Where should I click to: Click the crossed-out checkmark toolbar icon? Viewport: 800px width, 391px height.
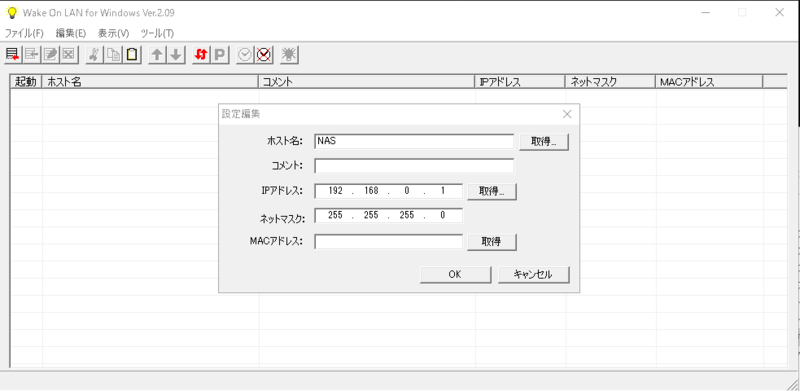click(264, 55)
